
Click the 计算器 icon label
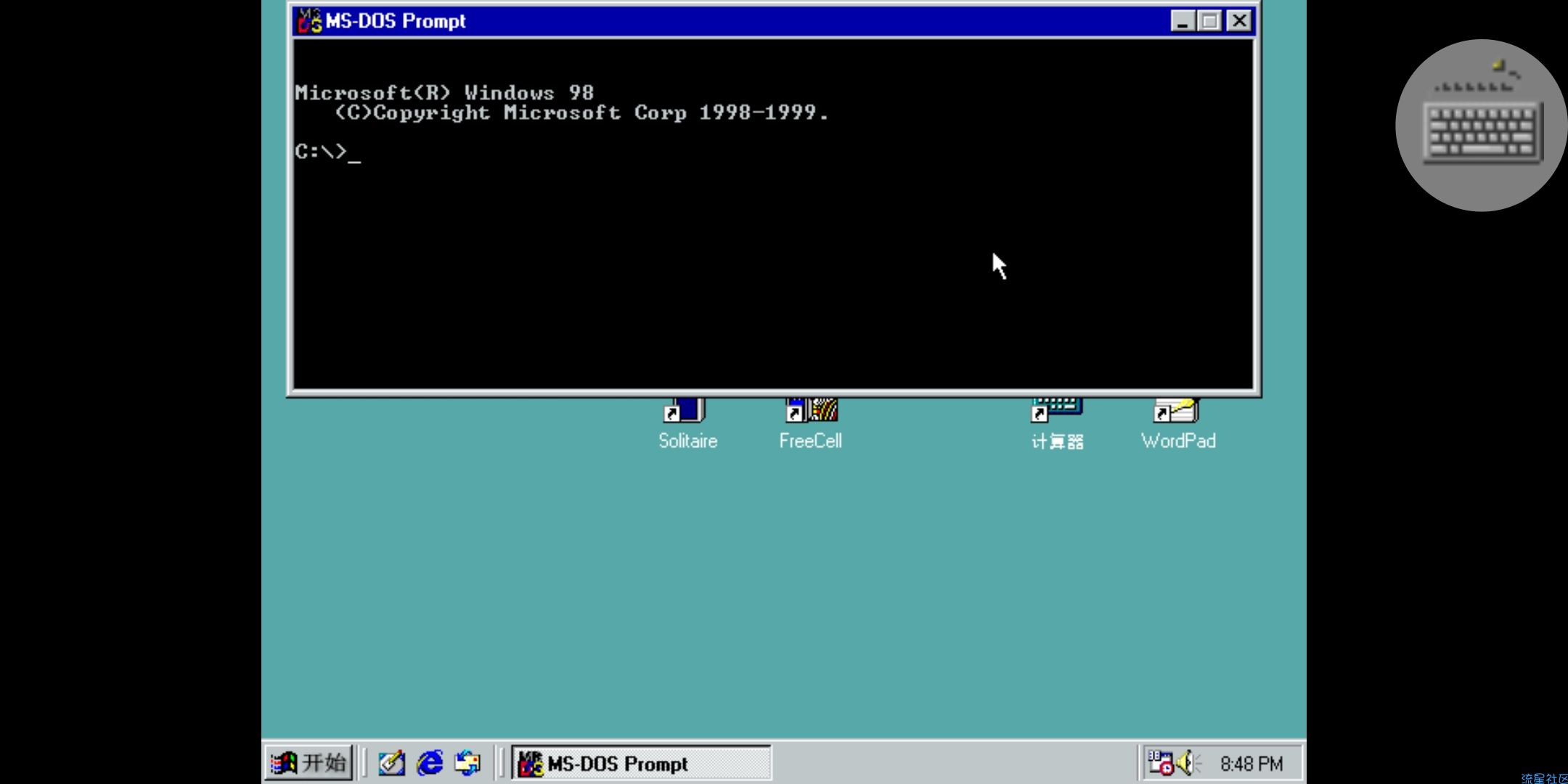click(x=1057, y=441)
